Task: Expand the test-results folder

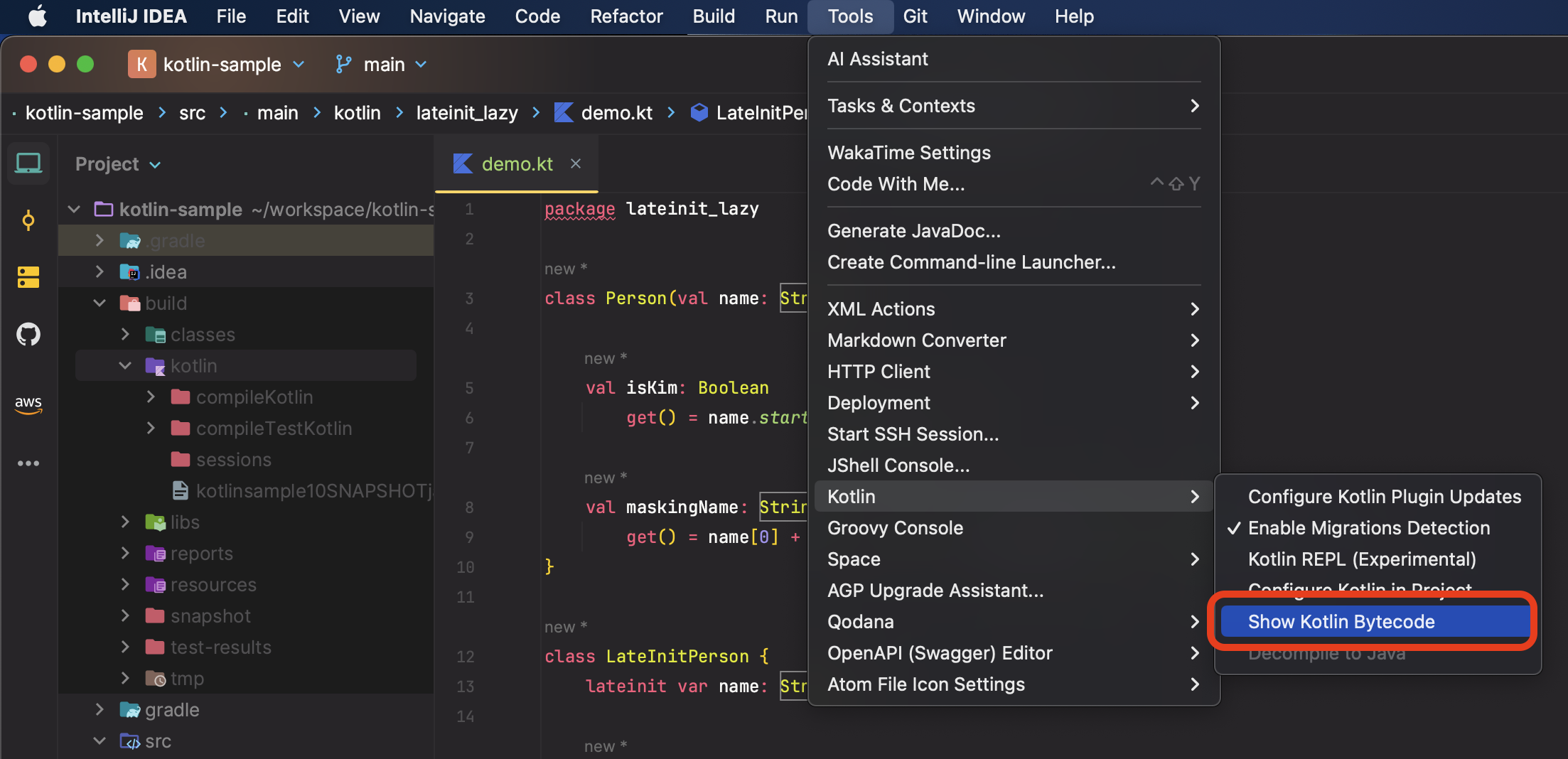Action: [x=125, y=647]
